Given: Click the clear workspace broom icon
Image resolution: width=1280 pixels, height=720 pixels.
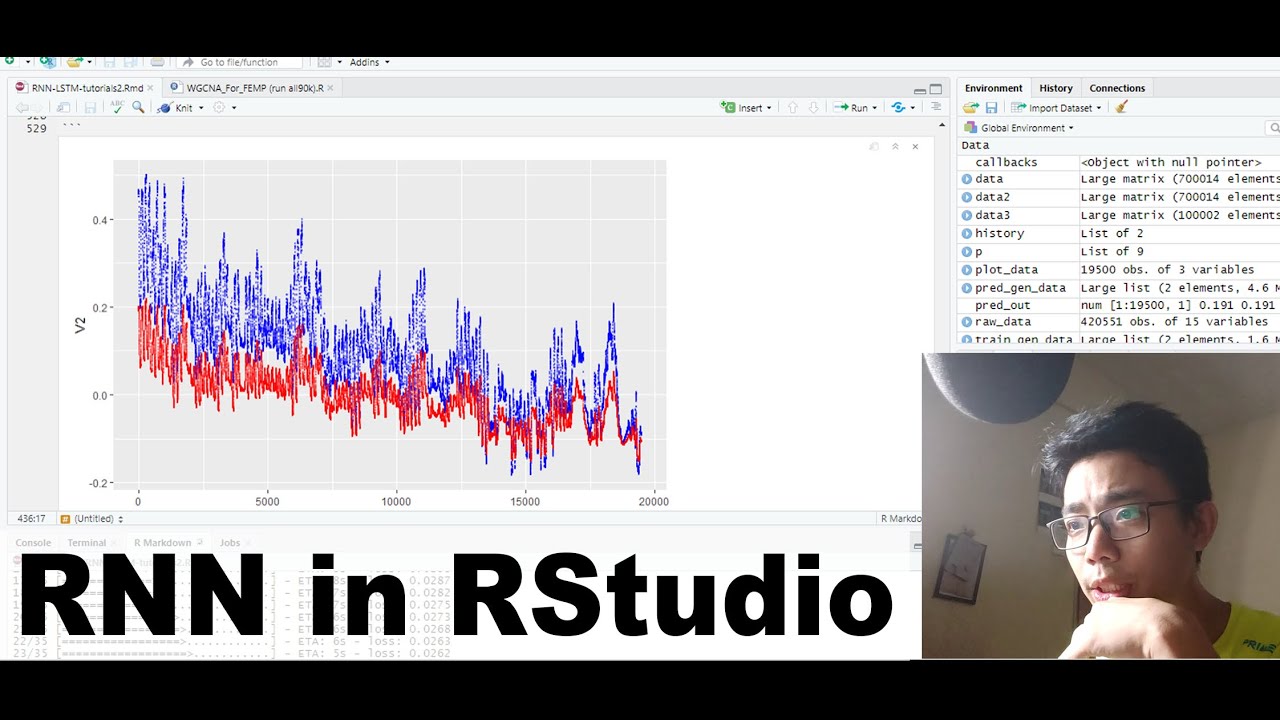Looking at the screenshot, I should click(1121, 107).
